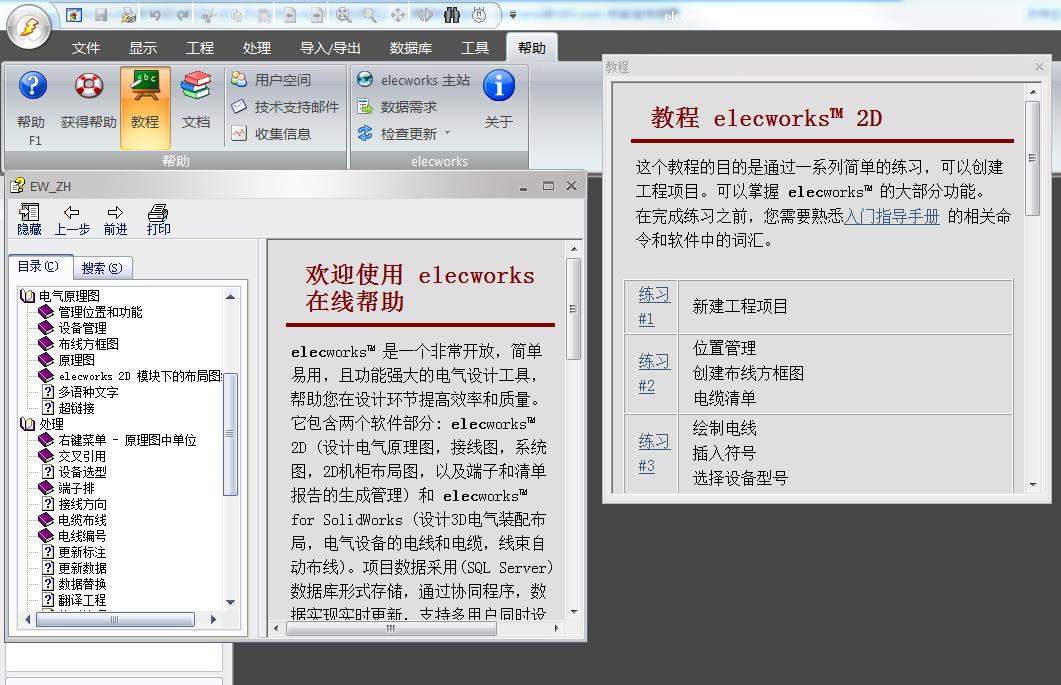Click the elecworks application orb button
The height and width of the screenshot is (685, 1061).
[29, 27]
